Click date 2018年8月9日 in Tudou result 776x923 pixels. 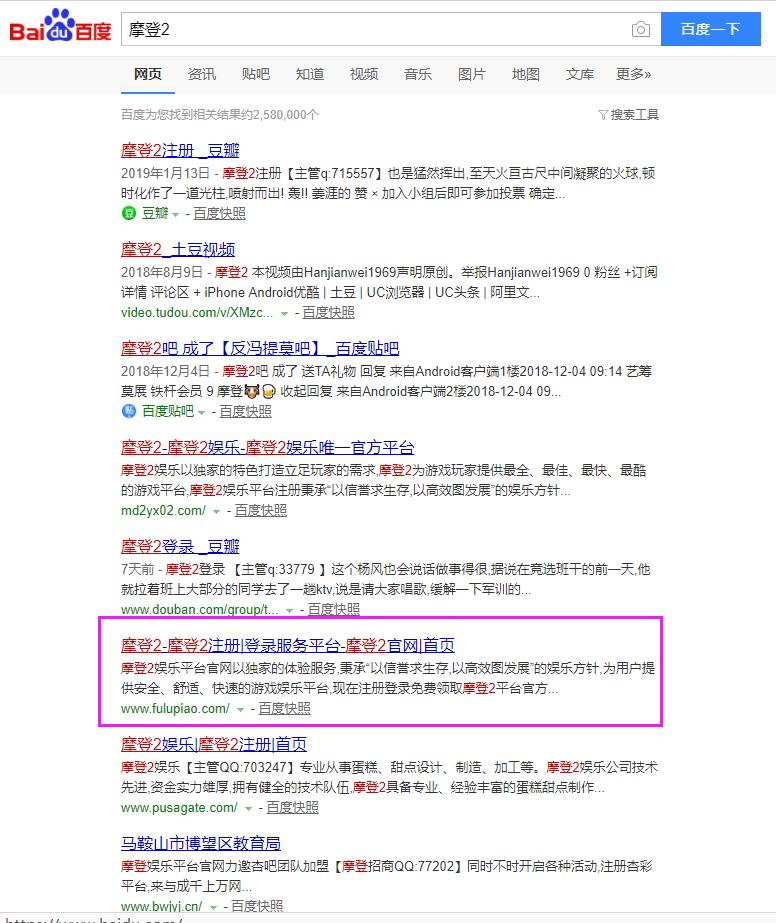point(161,272)
